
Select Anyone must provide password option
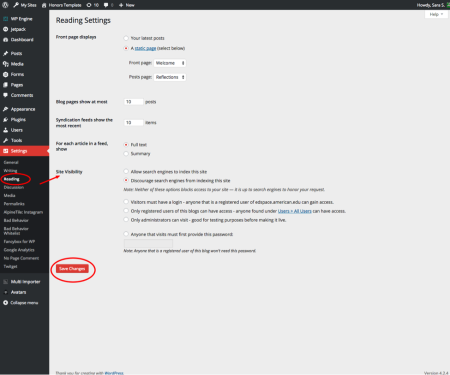126,234
